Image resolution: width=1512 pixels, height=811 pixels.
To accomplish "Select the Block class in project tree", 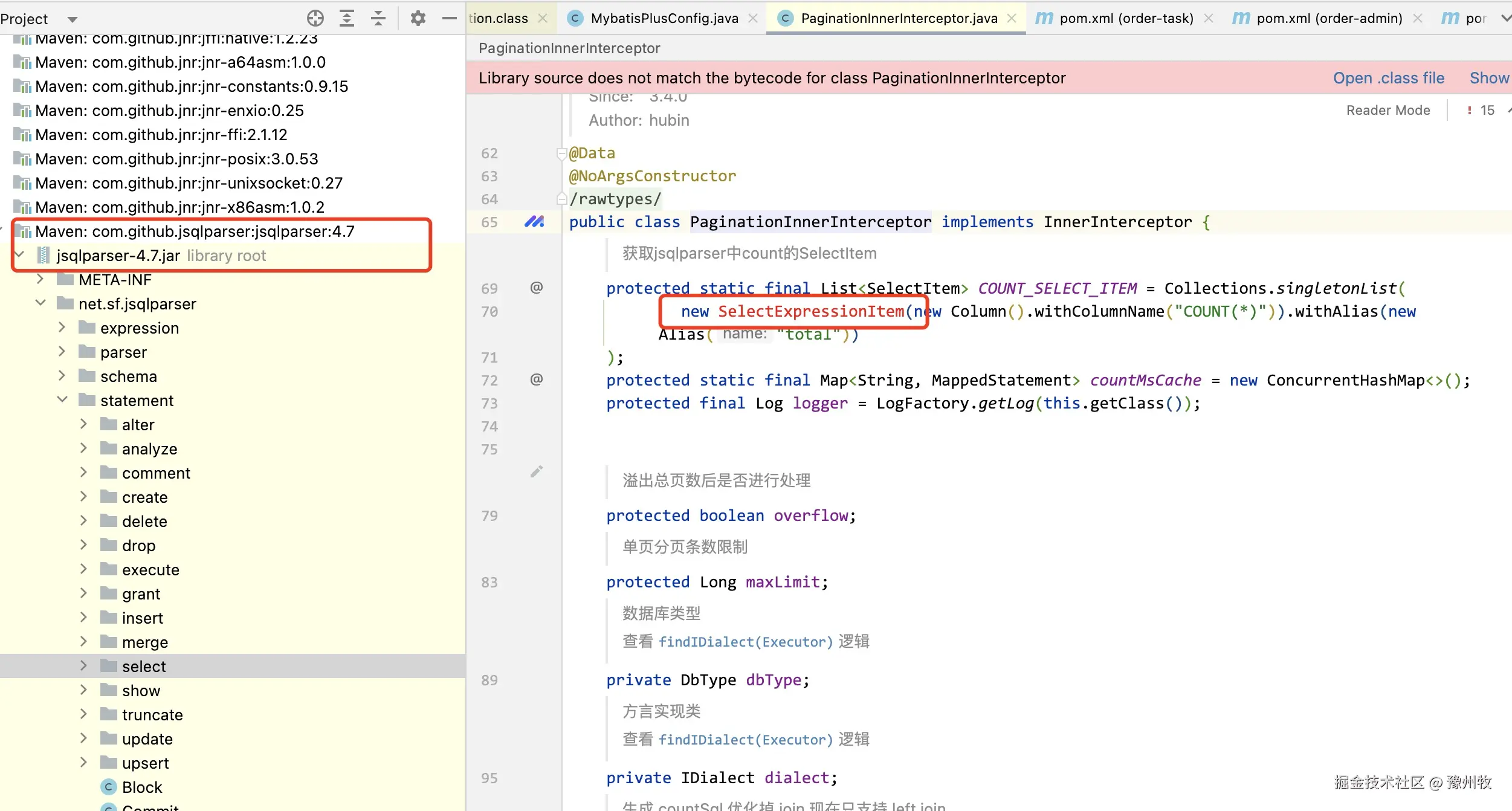I will coord(141,787).
